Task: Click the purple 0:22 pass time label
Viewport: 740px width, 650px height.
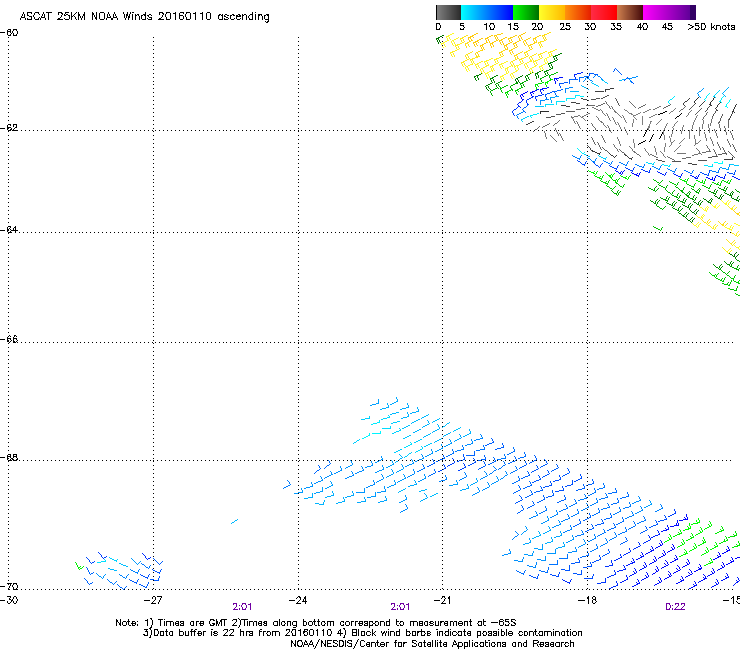Action: [x=675, y=607]
